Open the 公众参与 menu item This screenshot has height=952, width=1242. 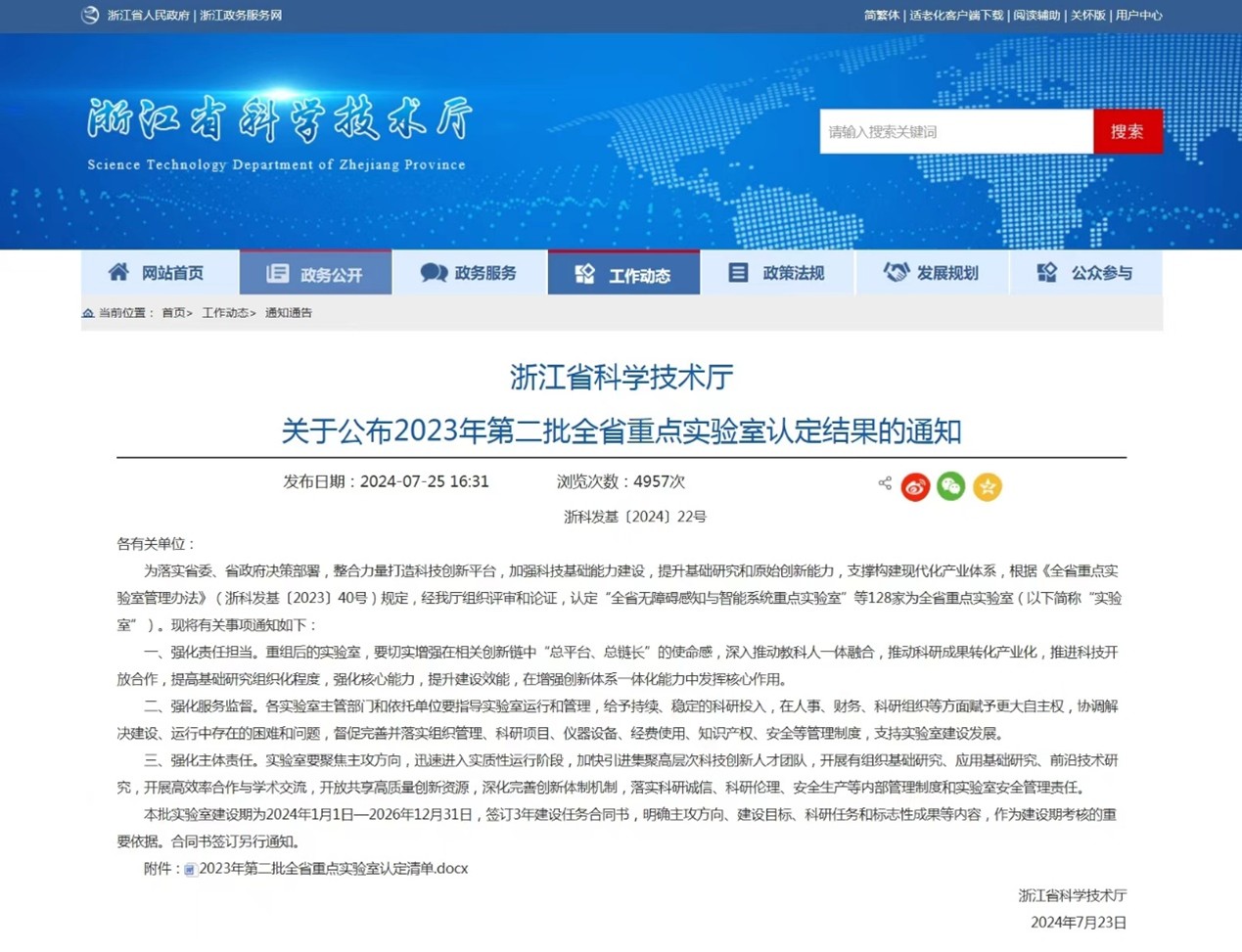(x=1086, y=272)
